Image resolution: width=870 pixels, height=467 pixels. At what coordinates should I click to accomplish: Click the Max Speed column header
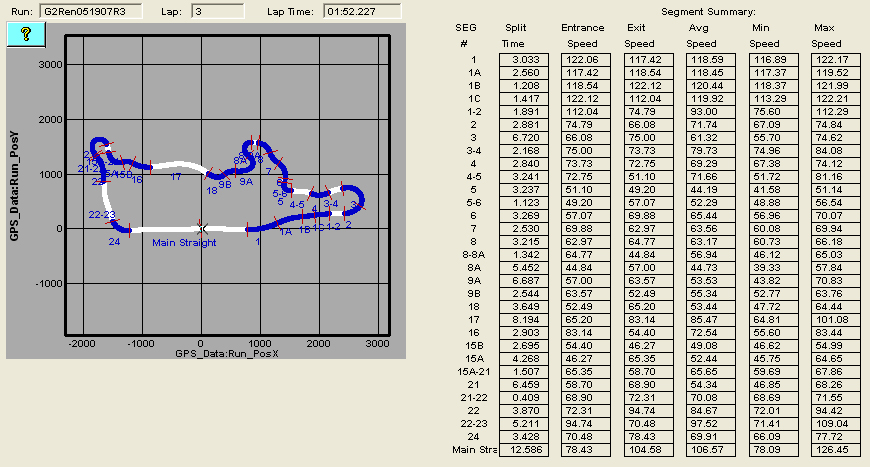pyautogui.click(x=826, y=36)
